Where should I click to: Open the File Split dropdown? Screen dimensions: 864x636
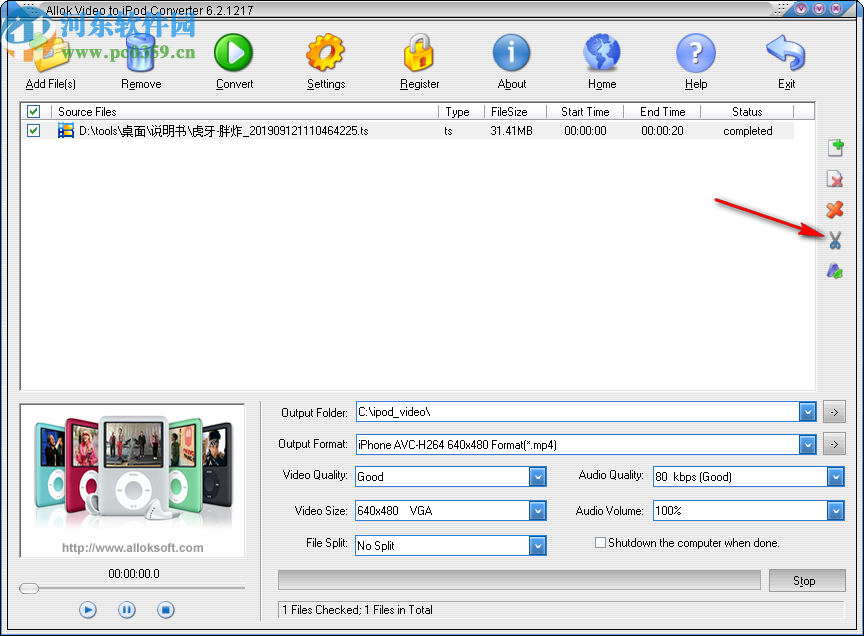(536, 545)
